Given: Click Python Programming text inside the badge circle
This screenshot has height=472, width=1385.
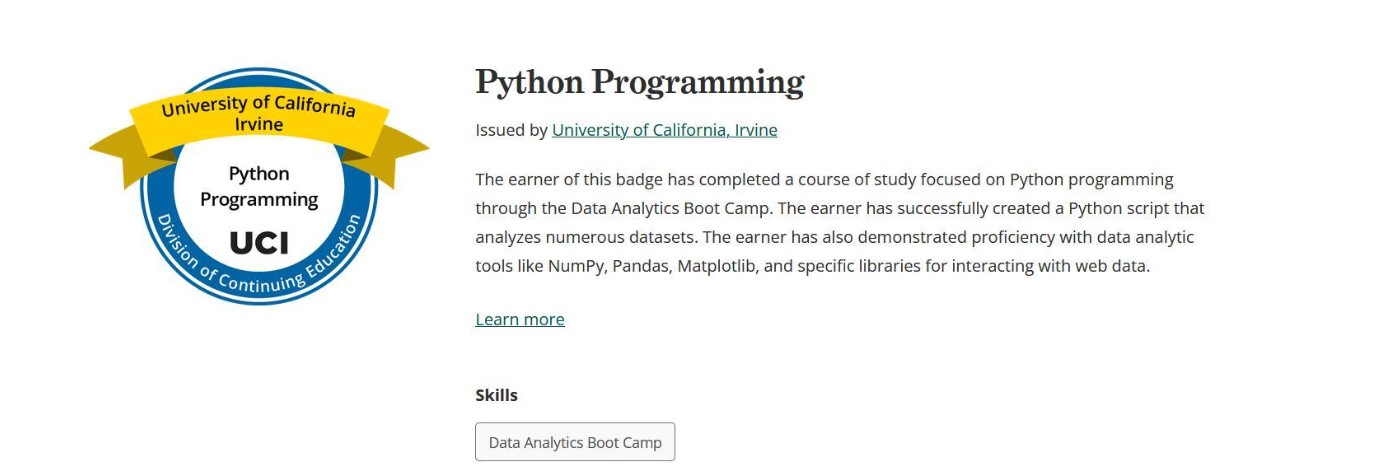Looking at the screenshot, I should coord(258,186).
